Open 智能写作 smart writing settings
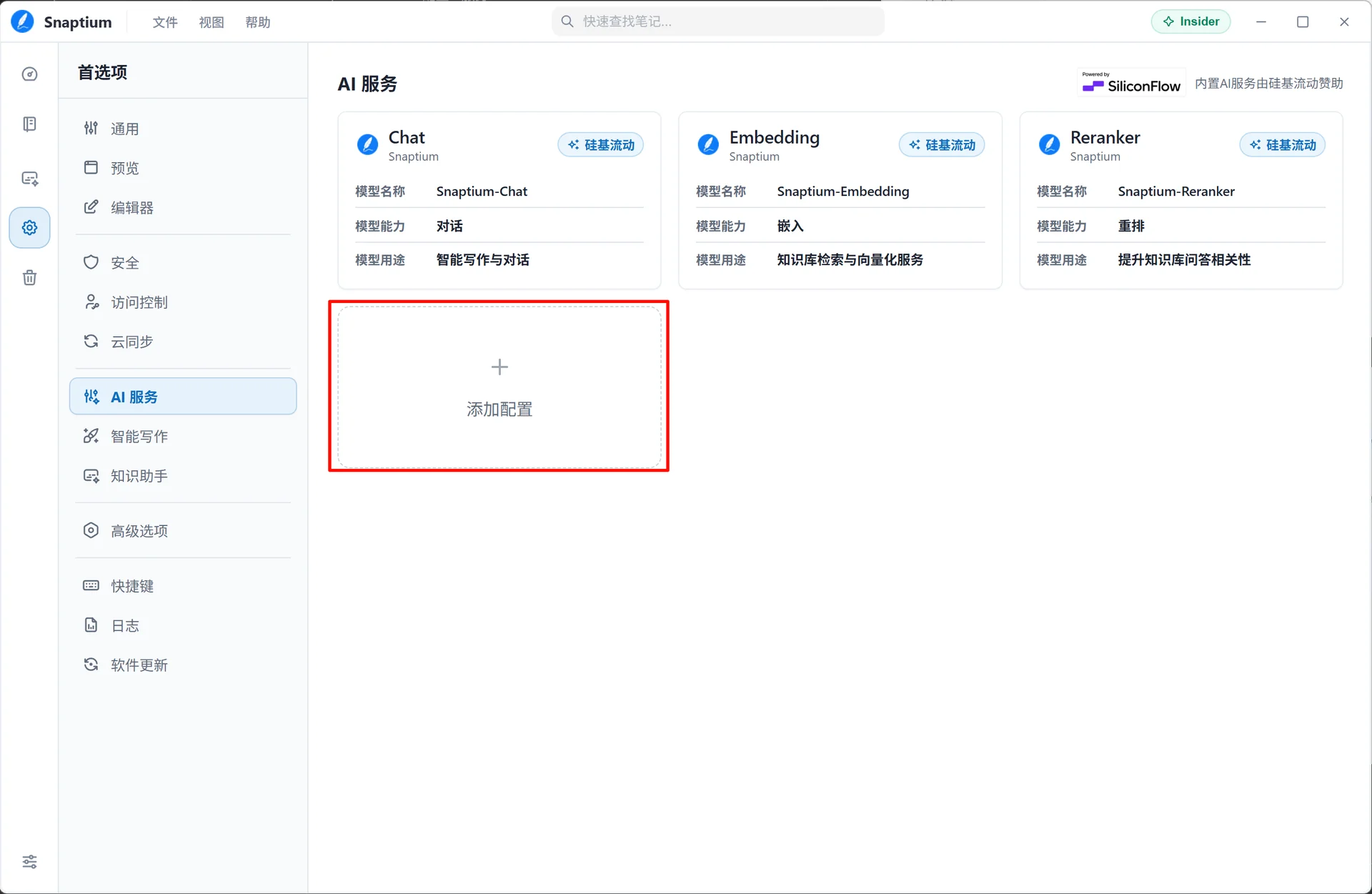Screen dimensions: 1372x894 pos(183,436)
